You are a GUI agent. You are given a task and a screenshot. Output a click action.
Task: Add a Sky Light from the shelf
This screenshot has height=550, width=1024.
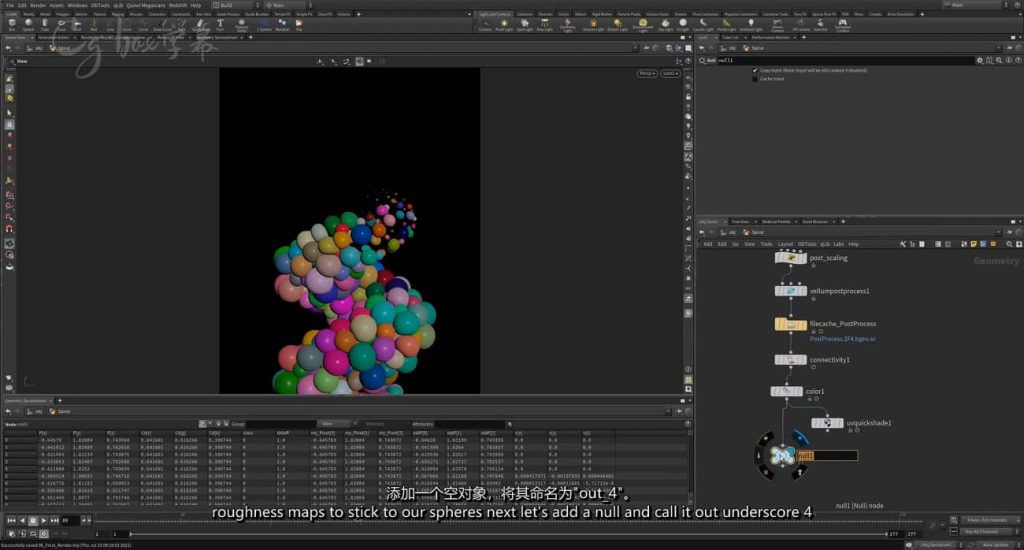665,25
